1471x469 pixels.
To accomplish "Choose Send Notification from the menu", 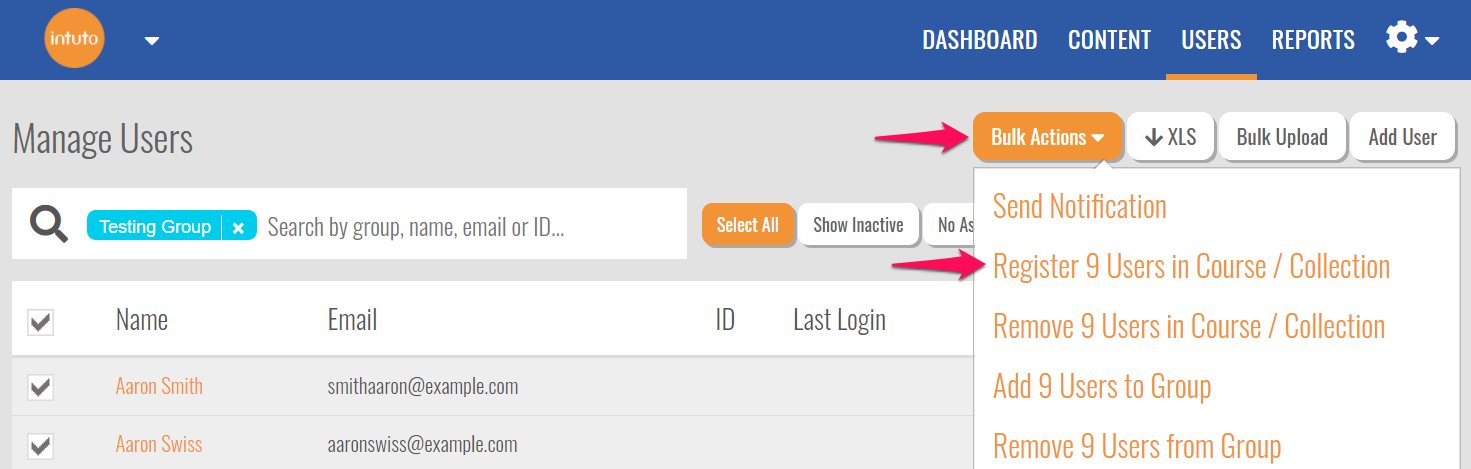I will [1079, 207].
